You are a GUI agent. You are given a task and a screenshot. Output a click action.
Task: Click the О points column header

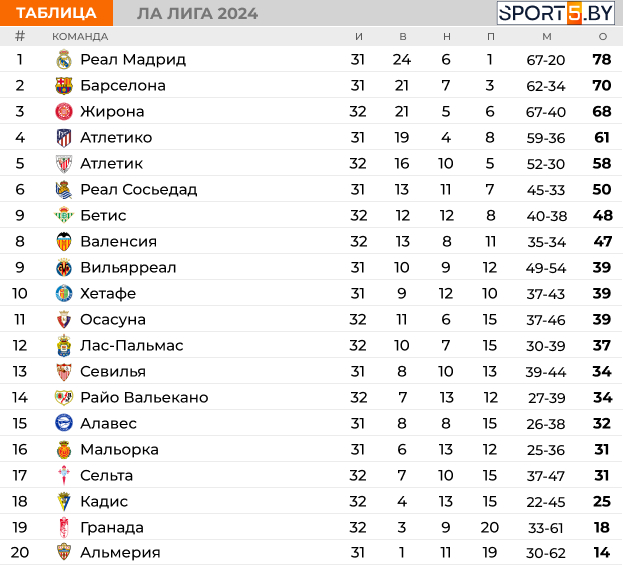point(602,36)
